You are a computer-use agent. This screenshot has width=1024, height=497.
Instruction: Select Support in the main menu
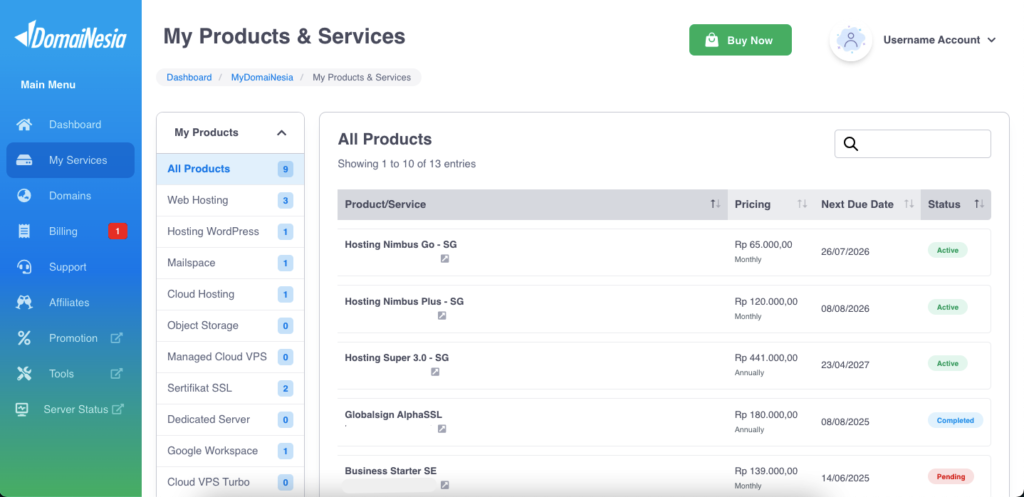click(x=71, y=267)
